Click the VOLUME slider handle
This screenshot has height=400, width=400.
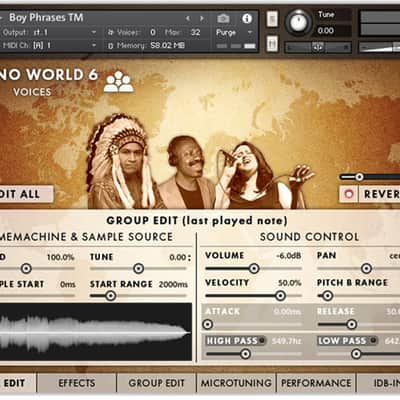tap(254, 268)
